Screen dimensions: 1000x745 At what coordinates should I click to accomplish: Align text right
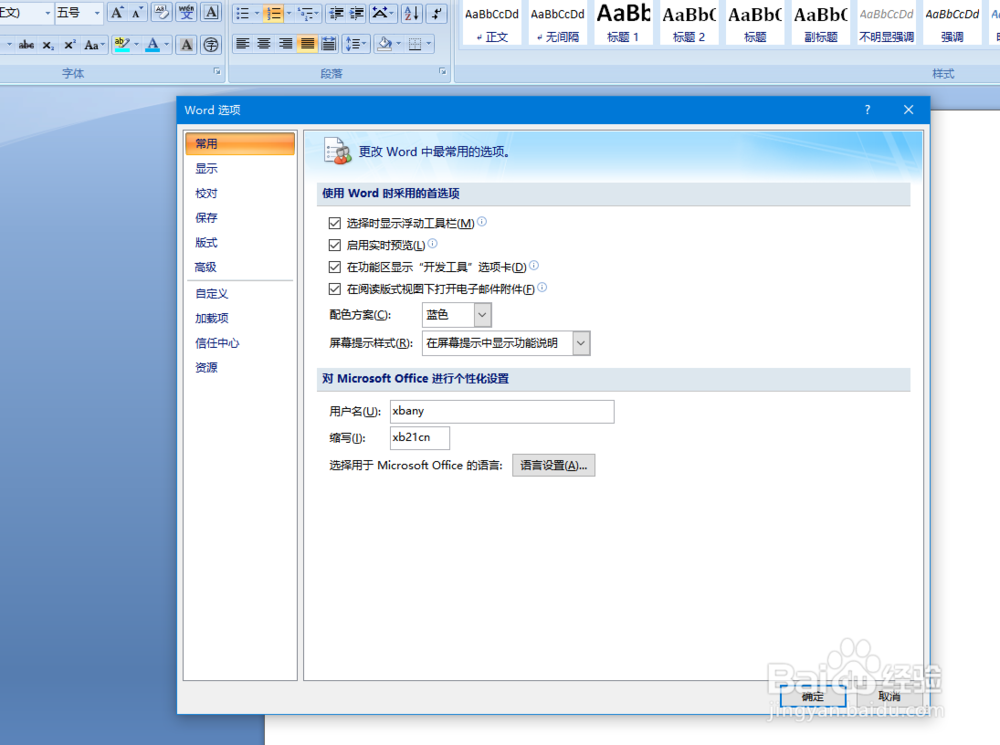tap(286, 44)
